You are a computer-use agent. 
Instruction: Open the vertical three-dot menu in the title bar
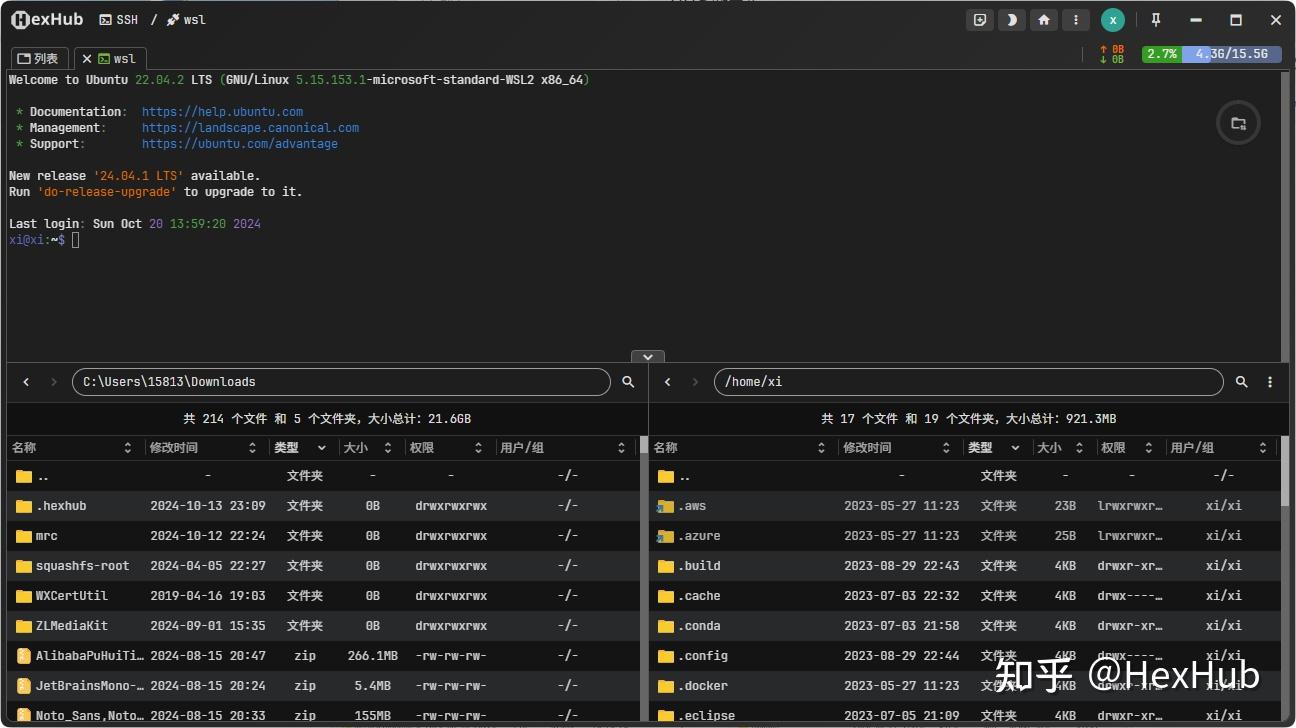tap(1076, 20)
